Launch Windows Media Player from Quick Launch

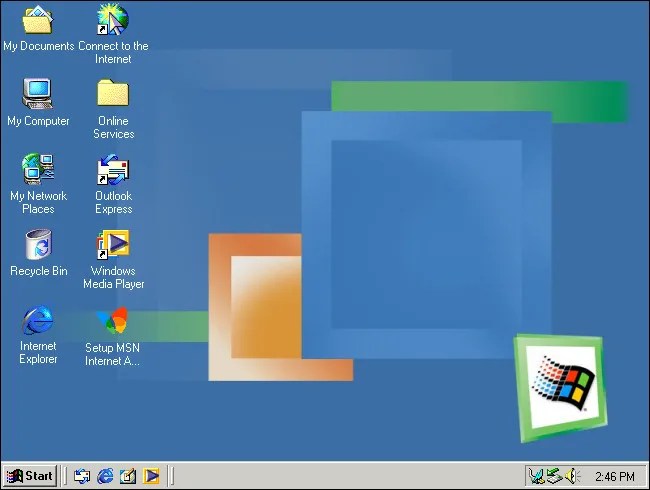(151, 476)
